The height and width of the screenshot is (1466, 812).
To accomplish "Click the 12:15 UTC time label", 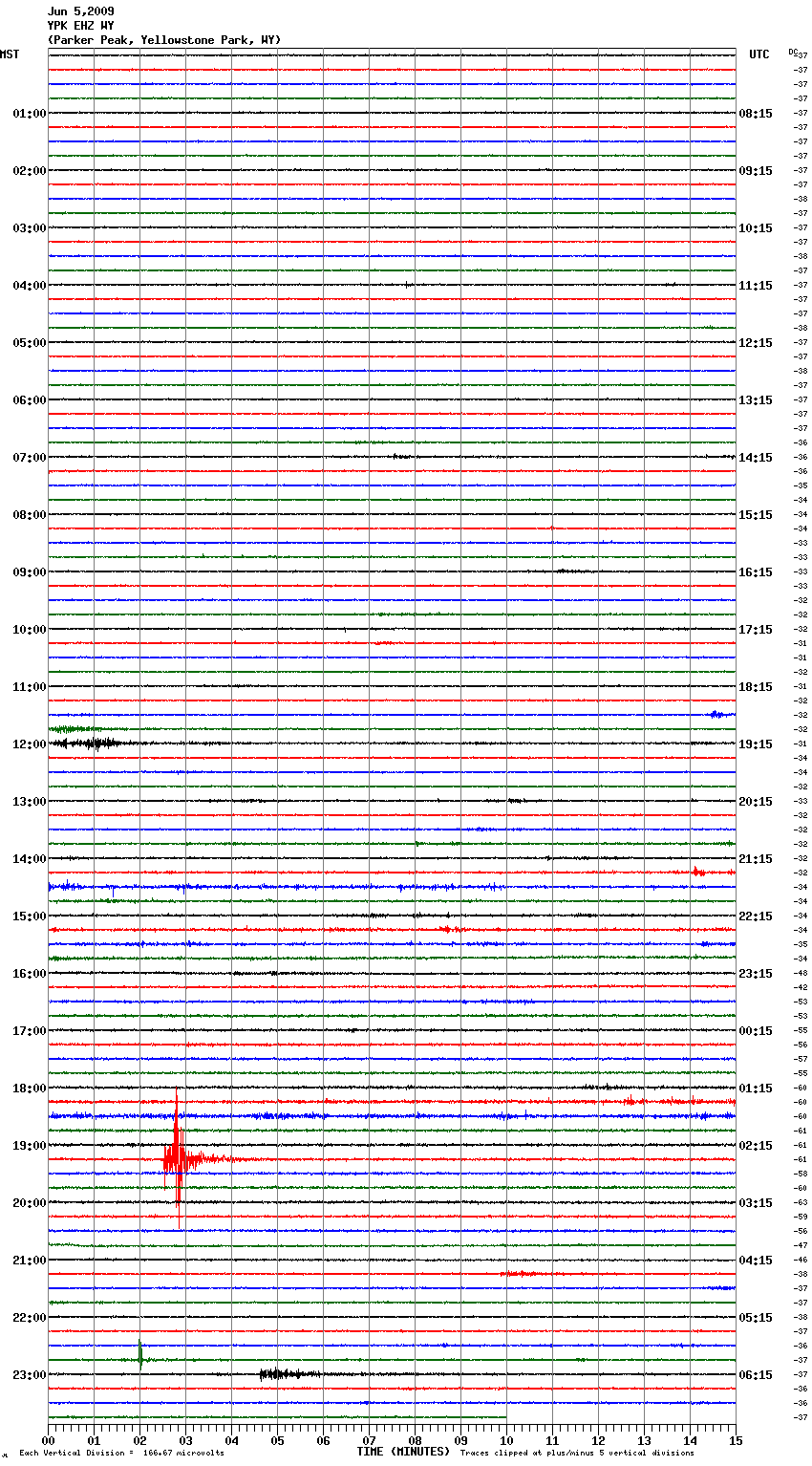I will pos(756,343).
